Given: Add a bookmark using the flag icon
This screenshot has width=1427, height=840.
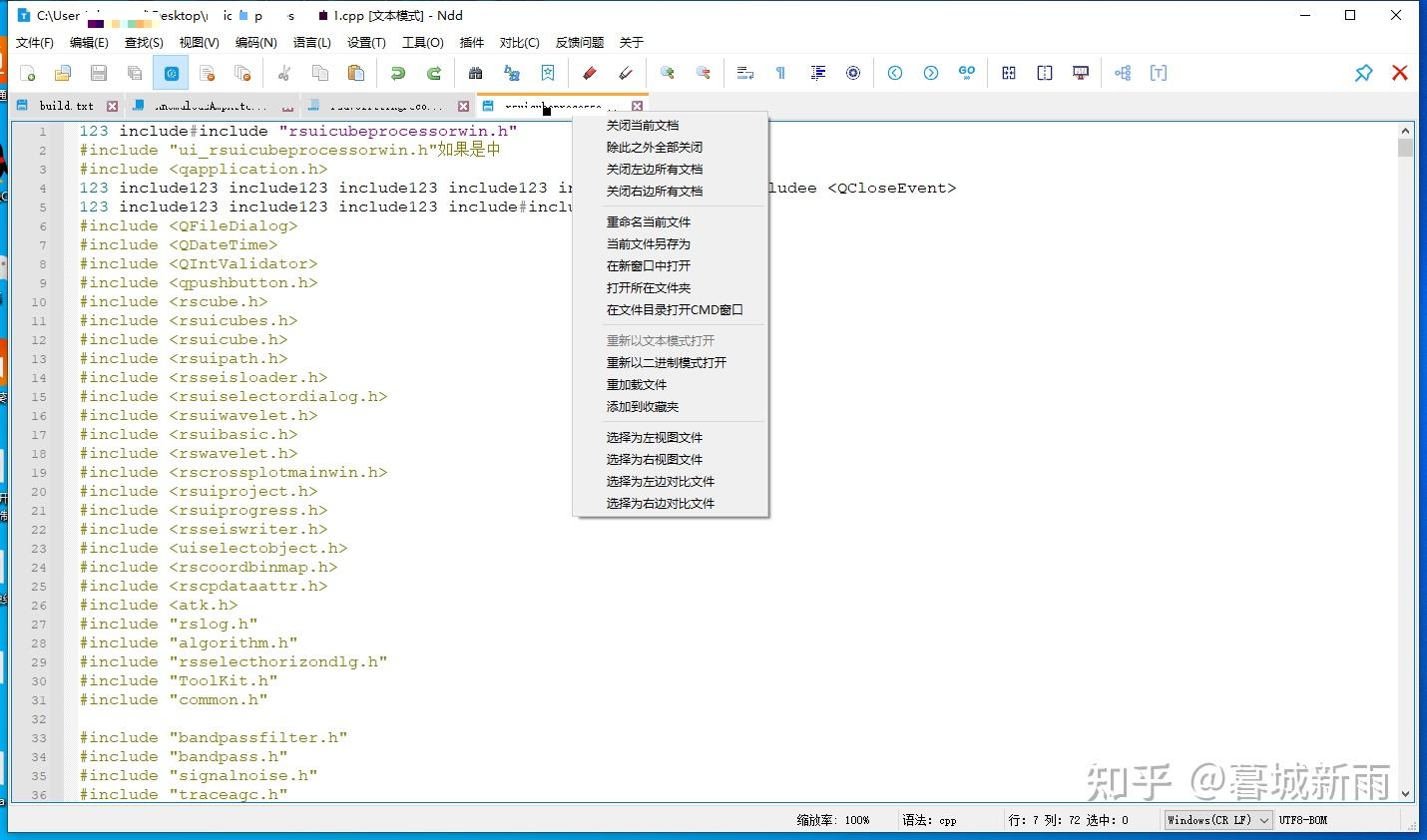Looking at the screenshot, I should pyautogui.click(x=548, y=73).
